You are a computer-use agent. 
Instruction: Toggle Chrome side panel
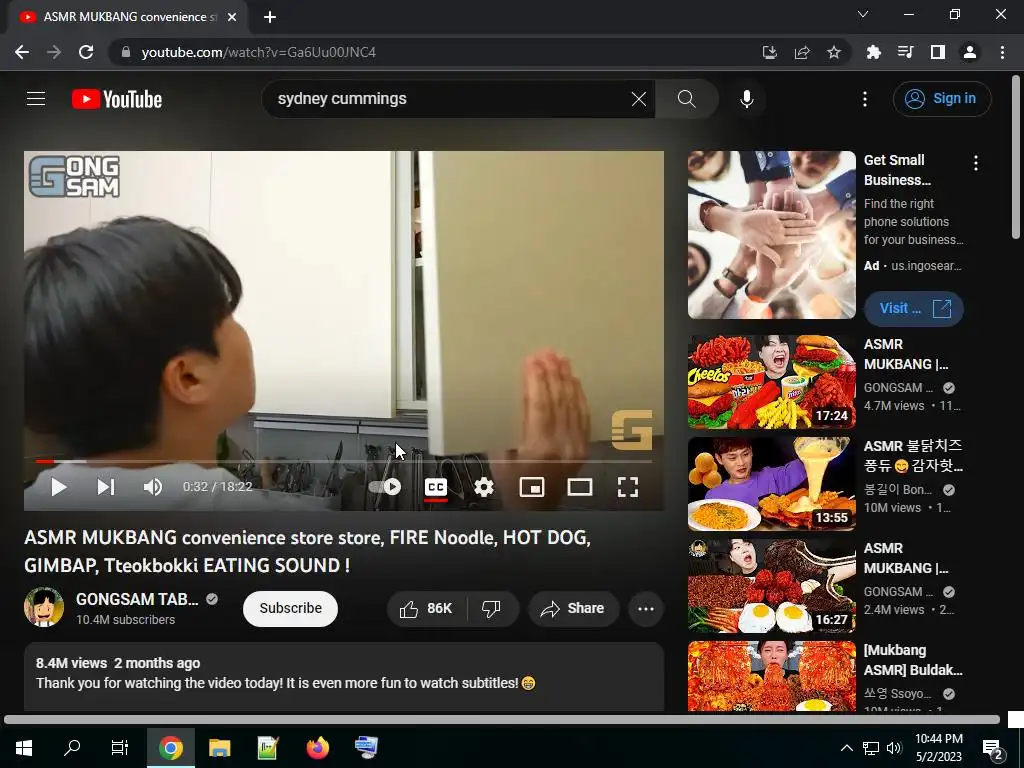tap(938, 52)
